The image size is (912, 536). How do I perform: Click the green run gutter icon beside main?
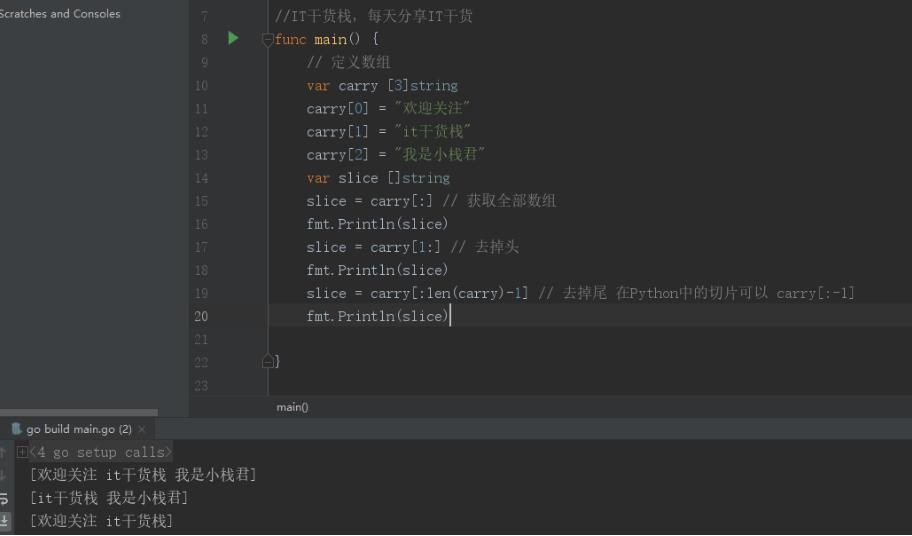click(x=233, y=38)
